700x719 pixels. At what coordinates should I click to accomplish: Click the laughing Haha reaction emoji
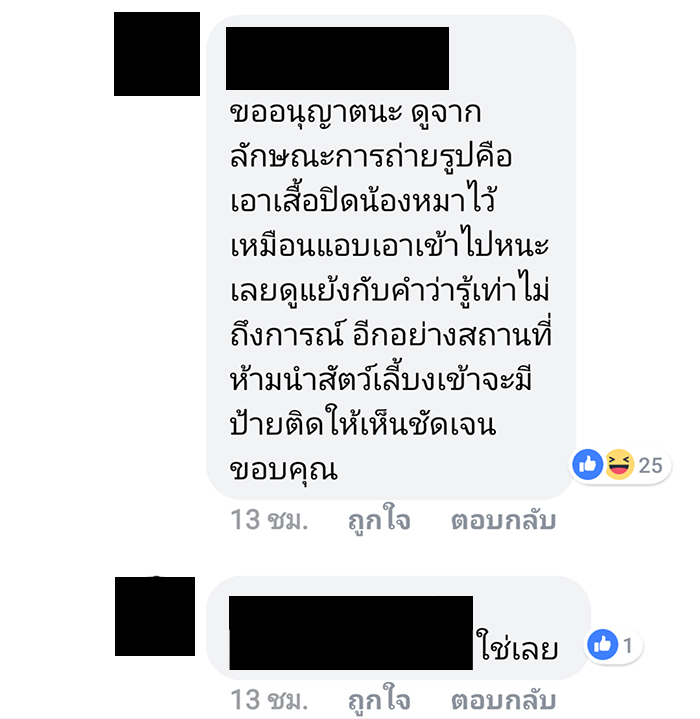click(x=619, y=465)
